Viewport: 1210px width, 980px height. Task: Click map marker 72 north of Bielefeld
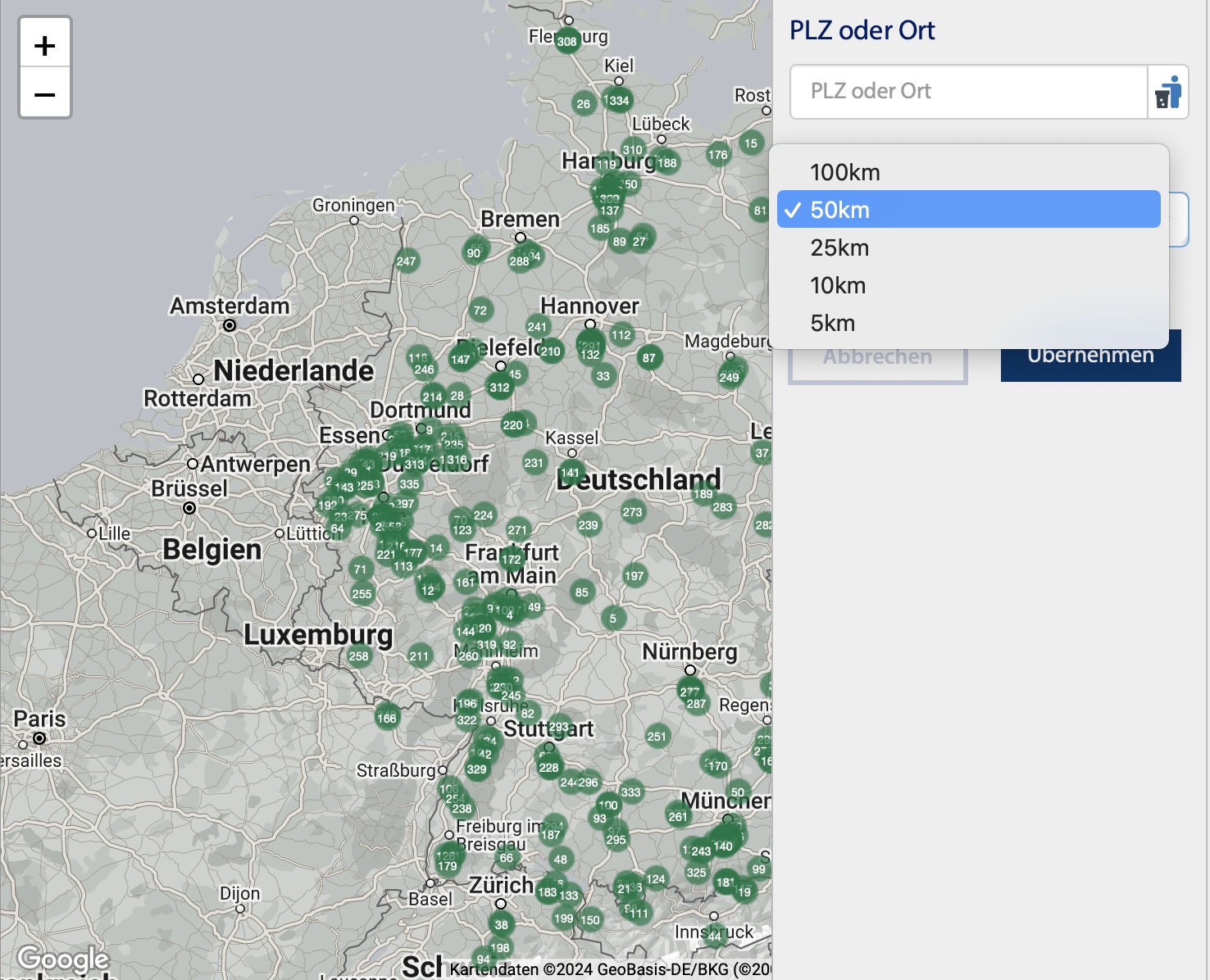(x=480, y=310)
